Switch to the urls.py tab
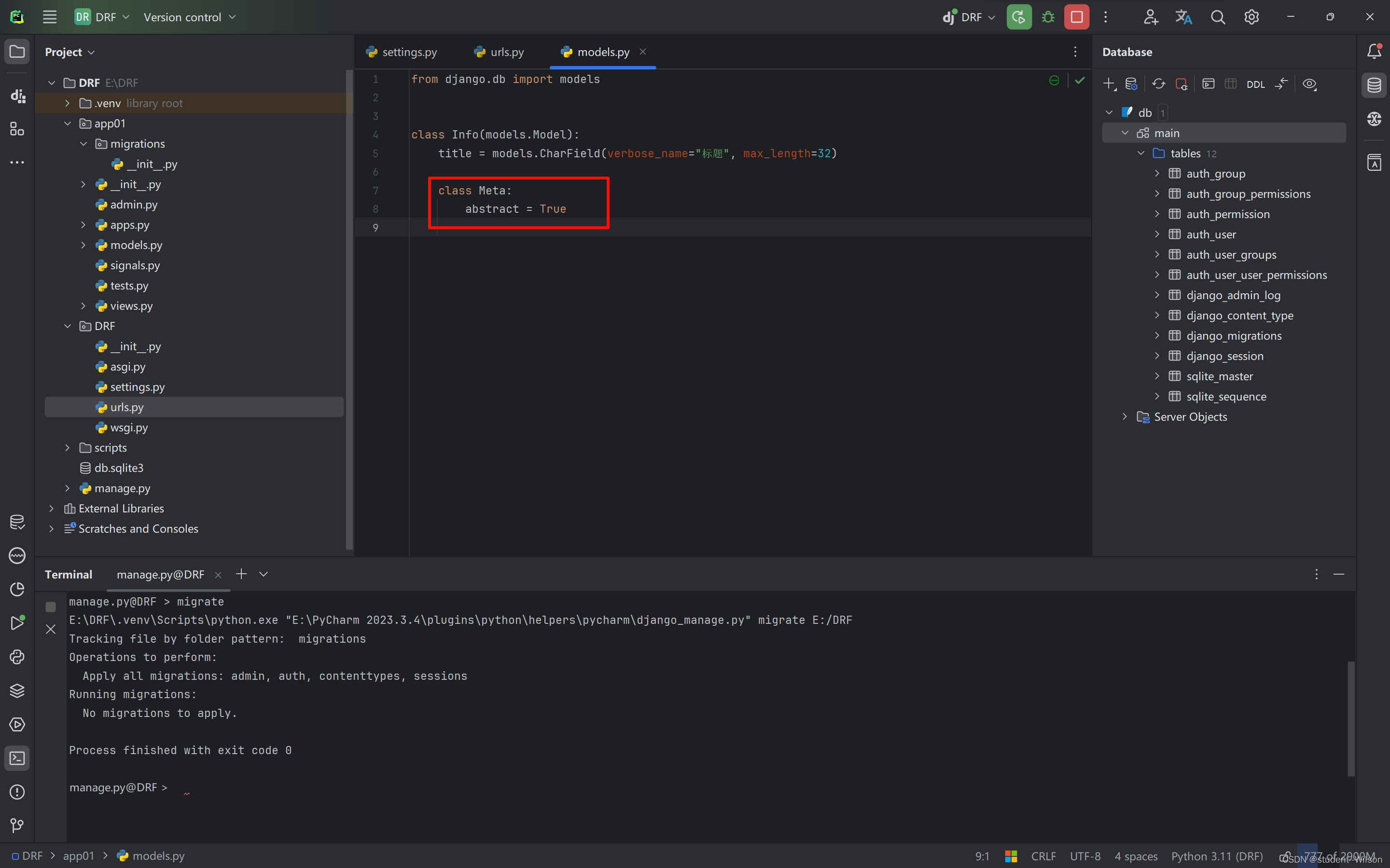Image resolution: width=1390 pixels, height=868 pixels. (x=499, y=52)
